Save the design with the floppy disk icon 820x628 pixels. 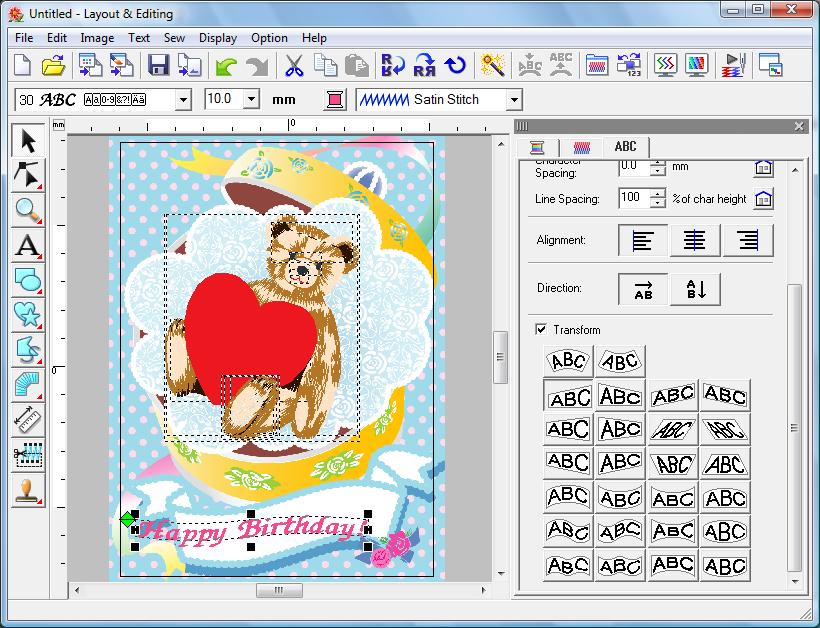158,66
